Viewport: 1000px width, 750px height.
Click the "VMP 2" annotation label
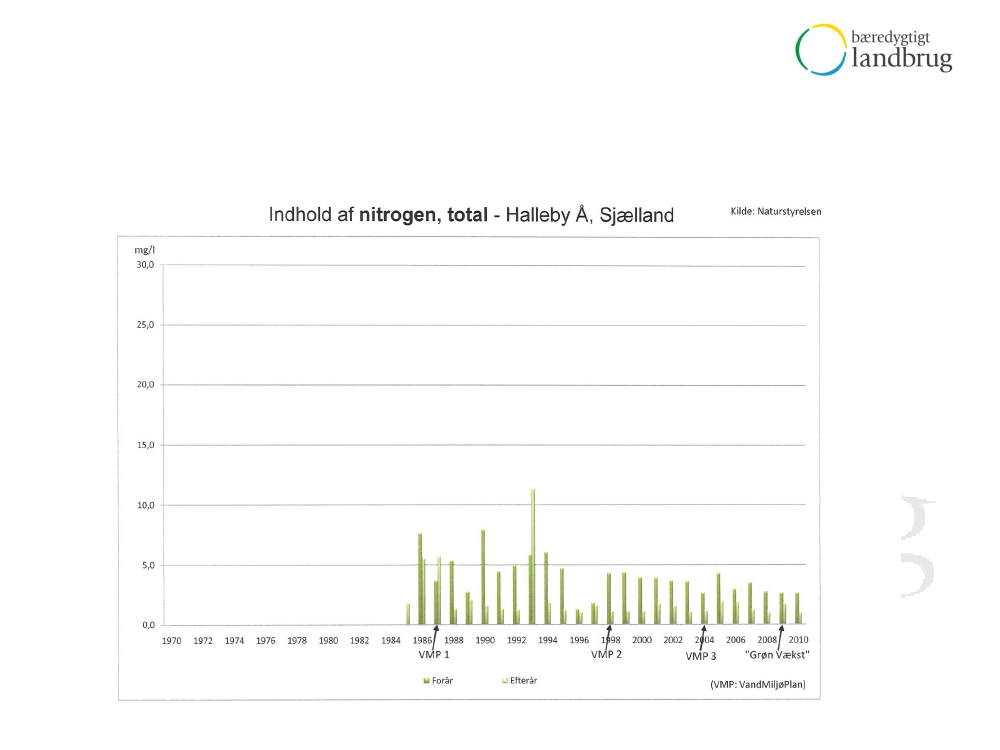pos(606,655)
